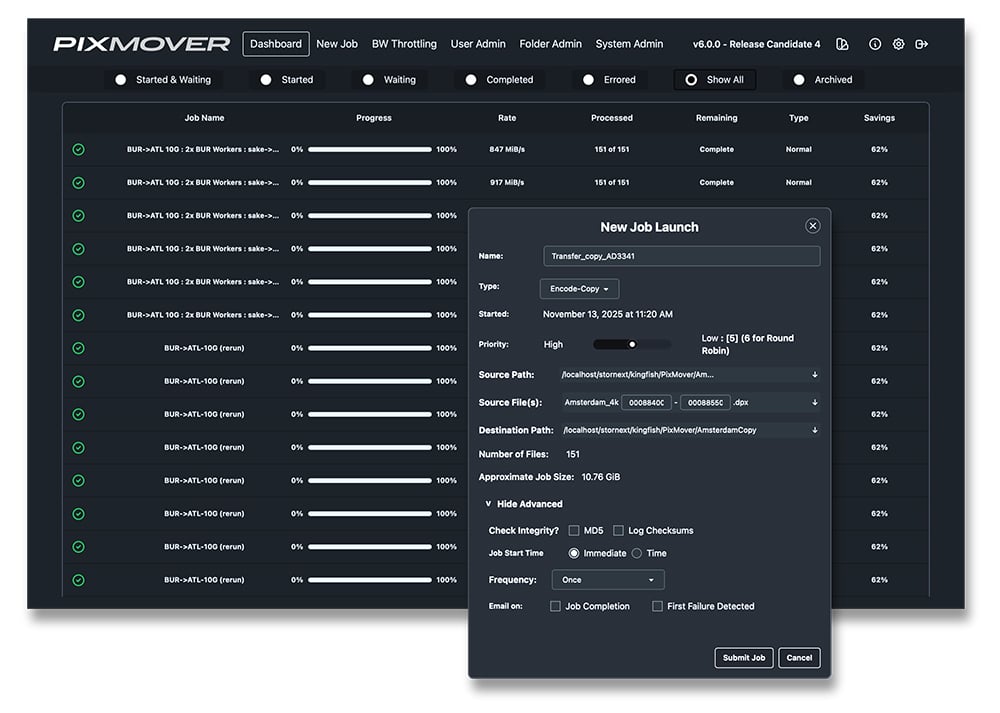Open the Folder Admin page

pyautogui.click(x=553, y=44)
